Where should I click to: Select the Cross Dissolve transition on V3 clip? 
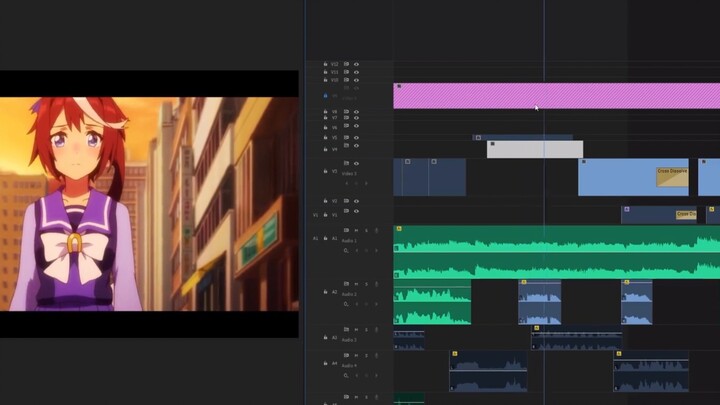[x=671, y=173]
